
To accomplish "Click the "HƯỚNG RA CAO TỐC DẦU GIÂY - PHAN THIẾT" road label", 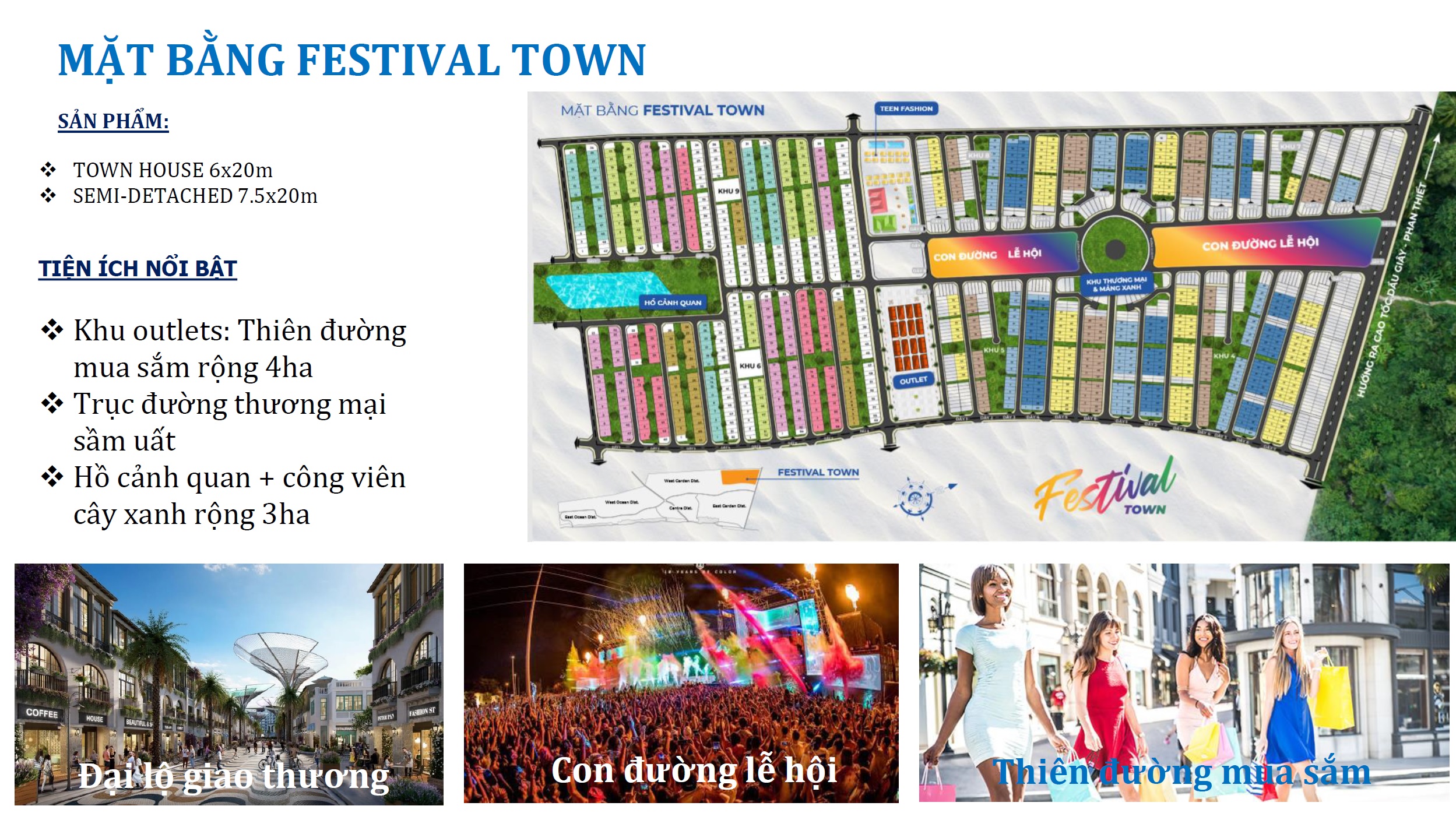I will [x=1391, y=290].
